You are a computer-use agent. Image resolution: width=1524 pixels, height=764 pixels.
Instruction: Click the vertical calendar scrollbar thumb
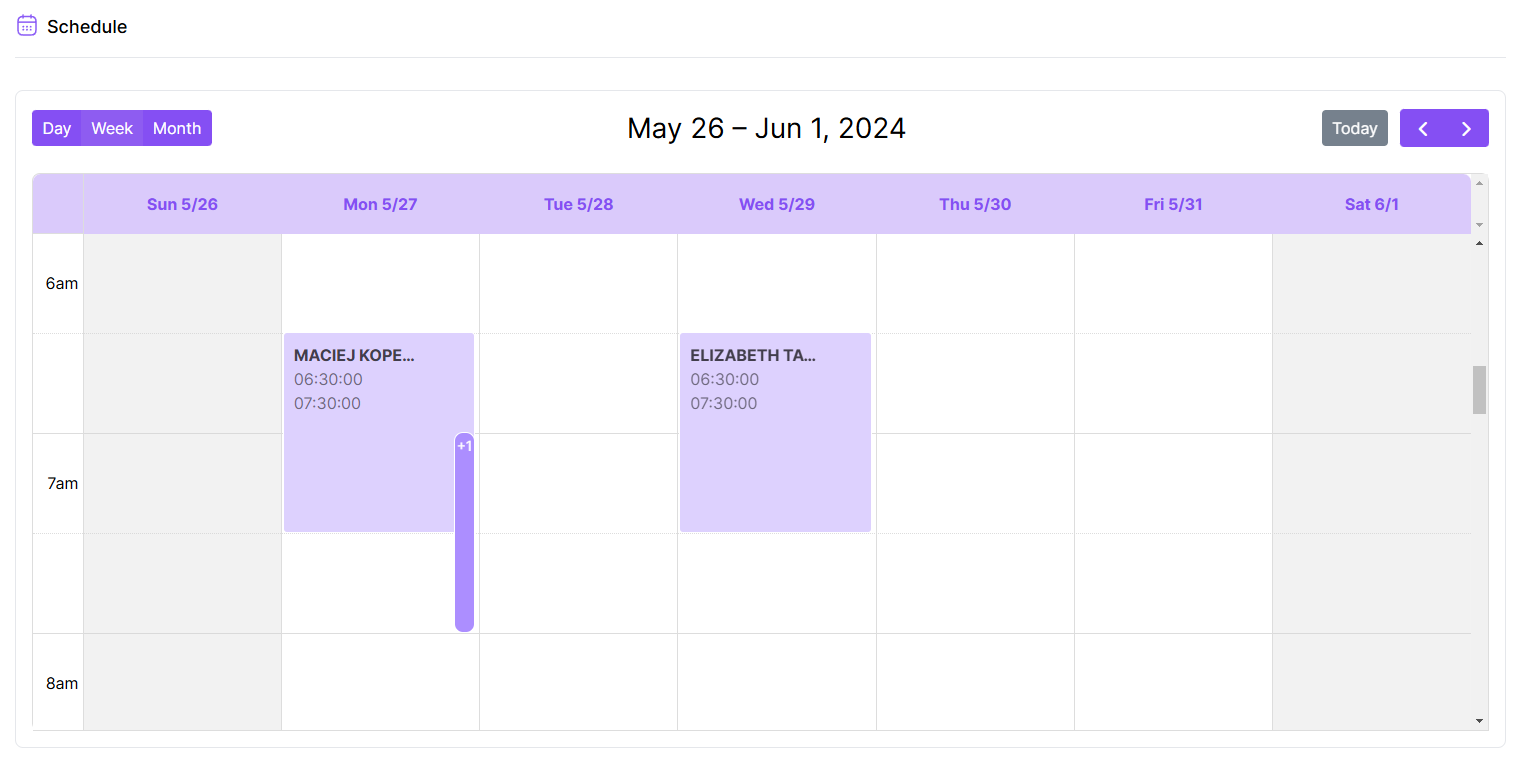point(1479,390)
